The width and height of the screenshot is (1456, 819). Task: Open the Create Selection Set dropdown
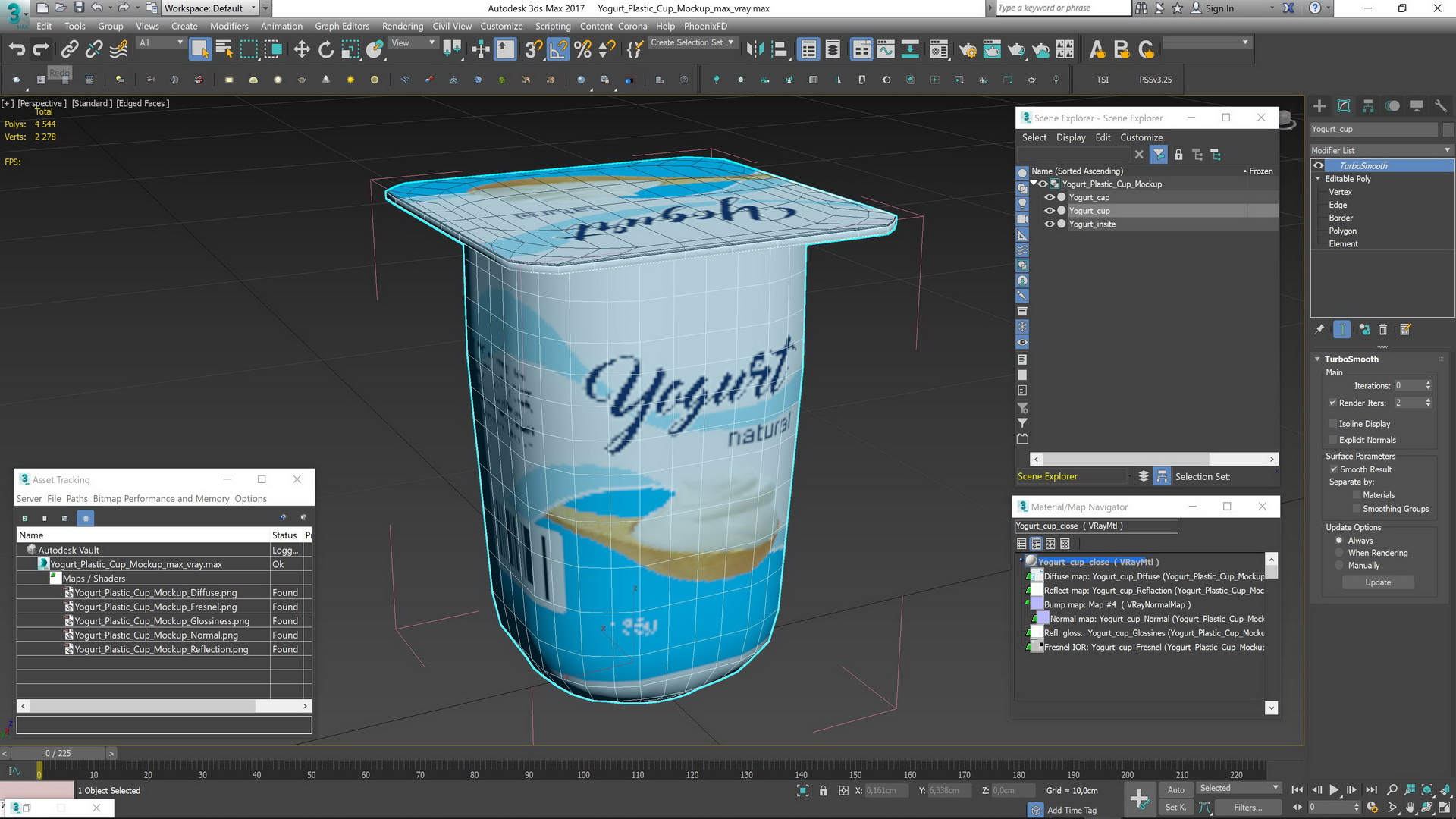[x=692, y=42]
